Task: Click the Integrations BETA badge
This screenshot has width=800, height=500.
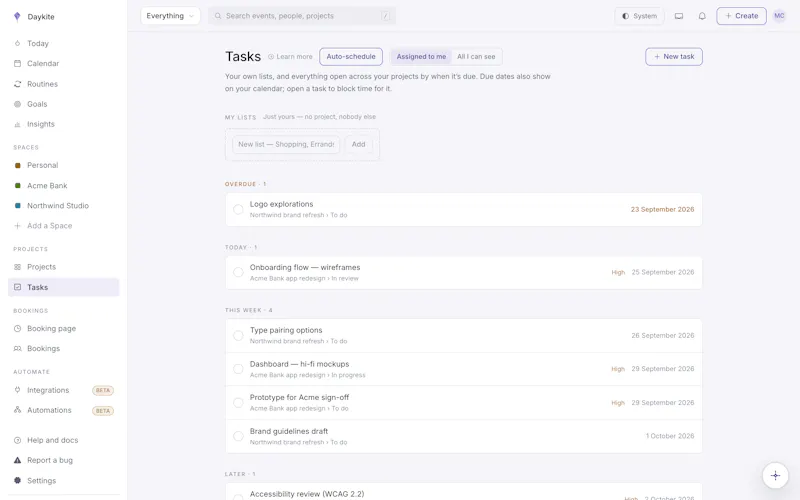Action: click(103, 390)
